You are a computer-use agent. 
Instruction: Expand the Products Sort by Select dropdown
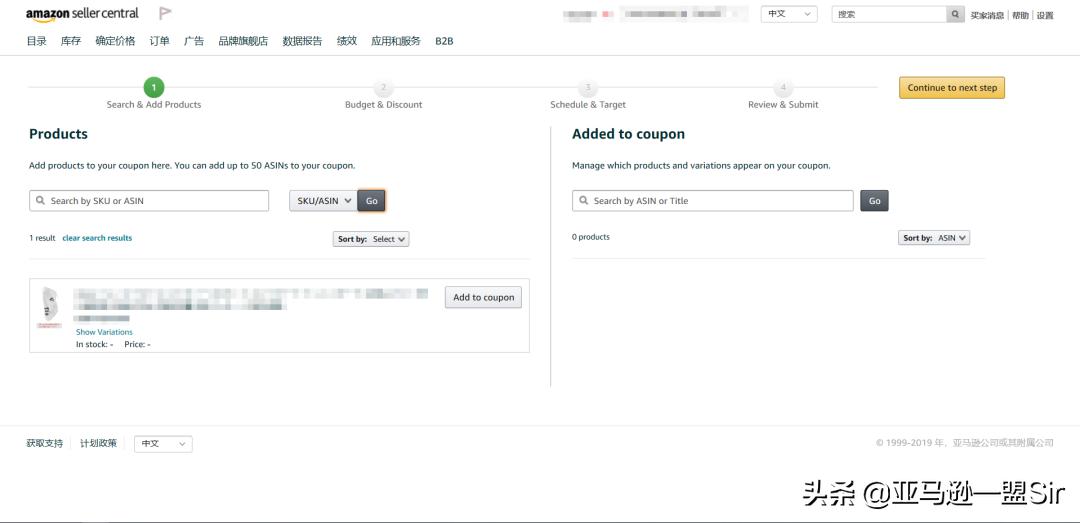[372, 239]
